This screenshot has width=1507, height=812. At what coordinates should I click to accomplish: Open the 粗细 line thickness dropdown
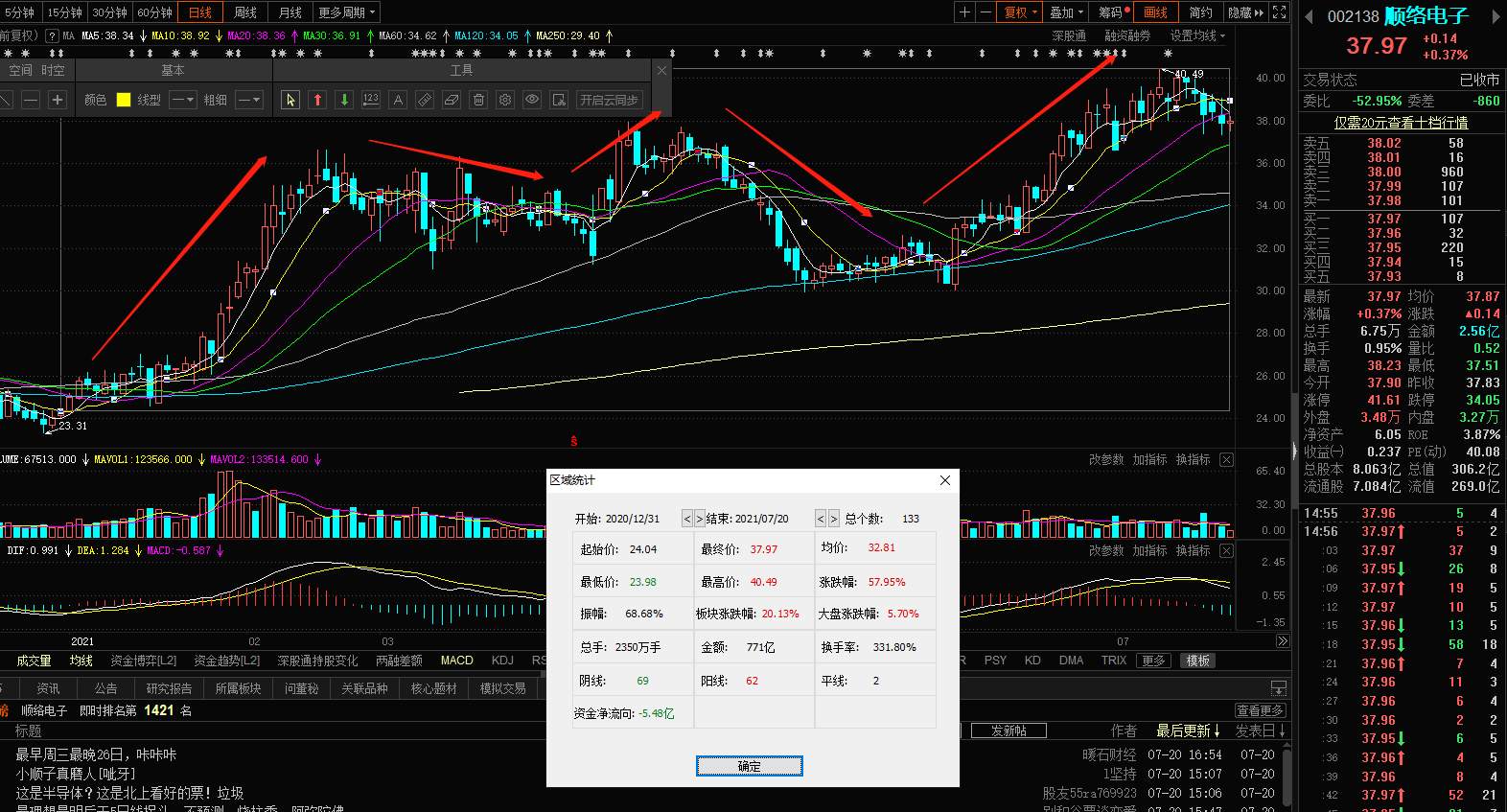[x=248, y=100]
